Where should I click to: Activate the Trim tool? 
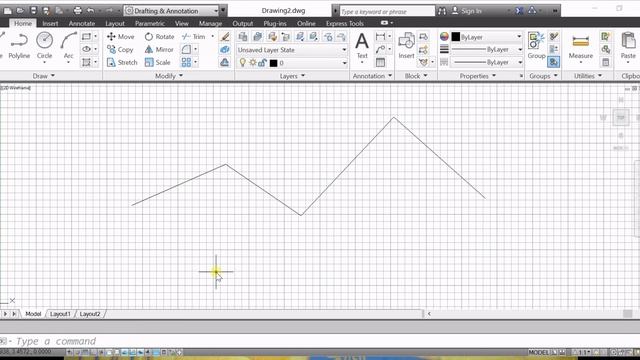(194, 37)
